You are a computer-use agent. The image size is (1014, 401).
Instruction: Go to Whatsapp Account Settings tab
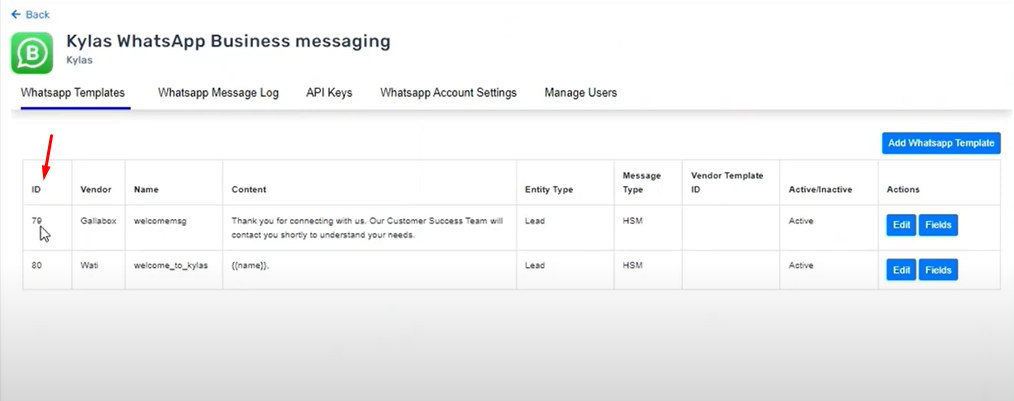click(448, 92)
